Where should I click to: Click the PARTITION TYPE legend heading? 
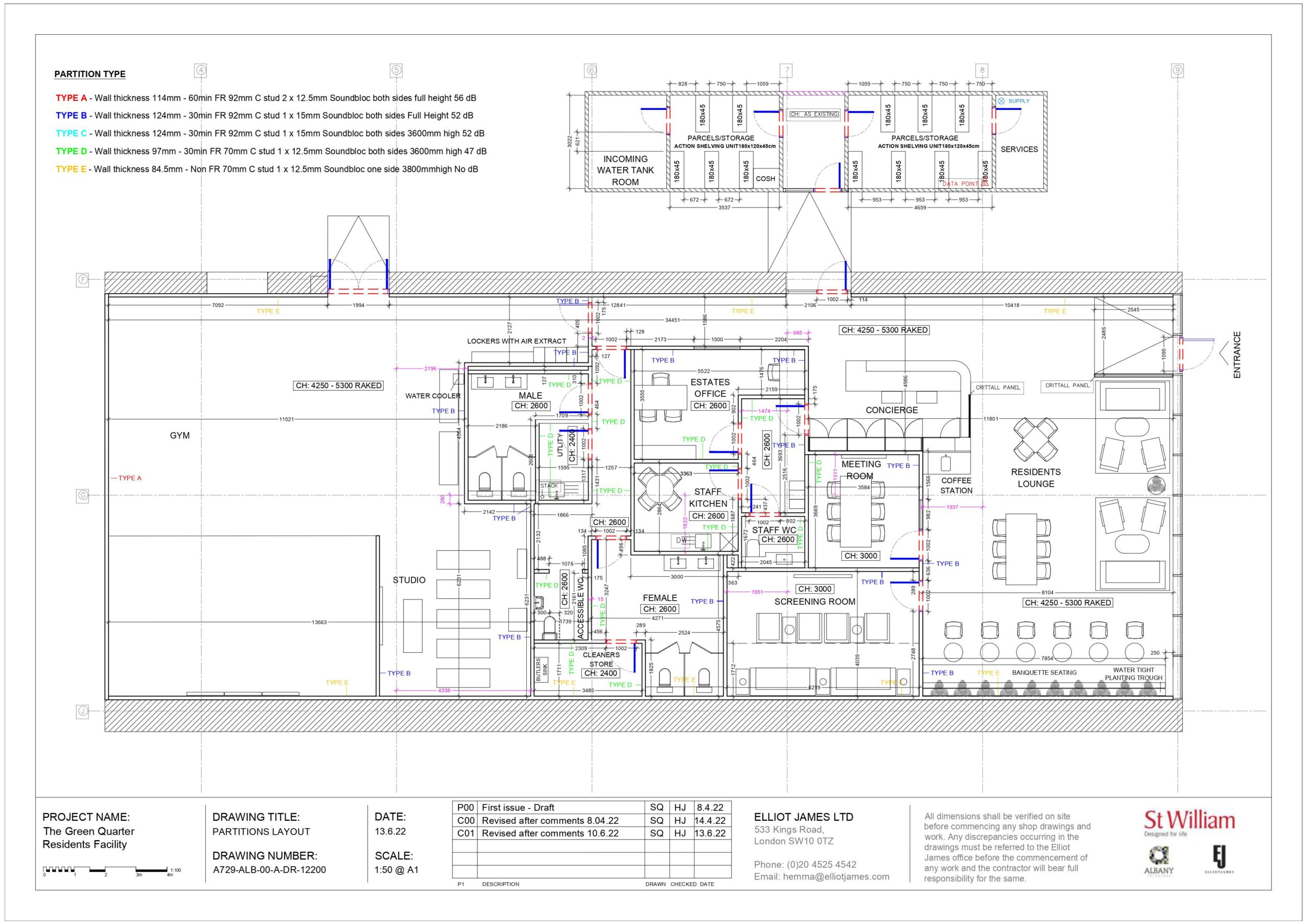[x=90, y=74]
